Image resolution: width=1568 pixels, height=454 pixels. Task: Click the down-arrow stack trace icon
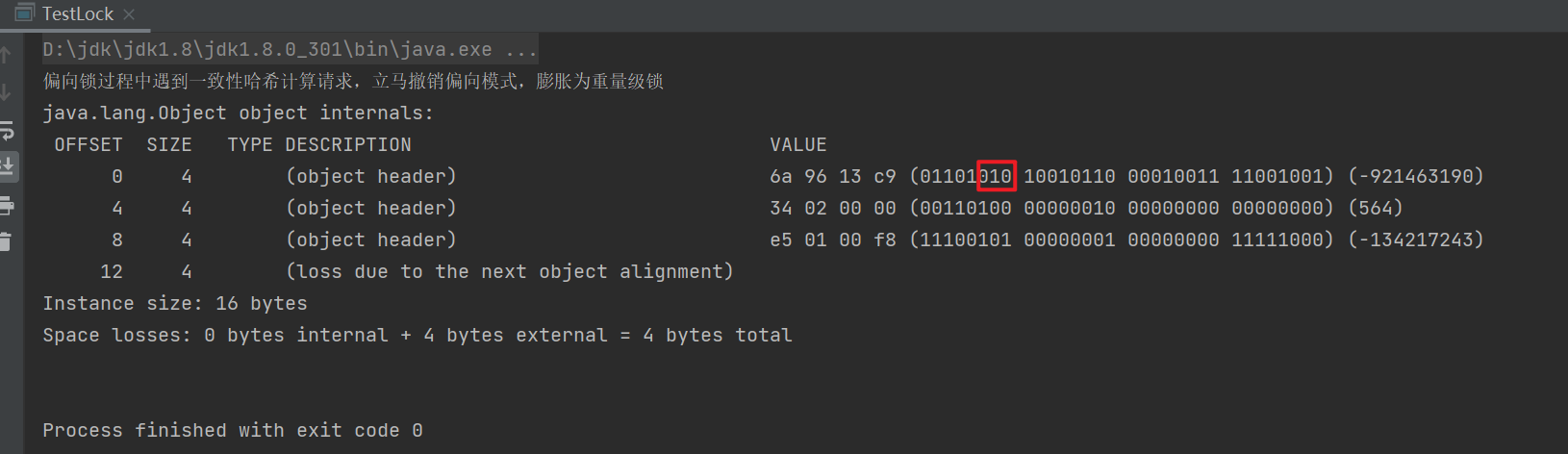point(6,92)
